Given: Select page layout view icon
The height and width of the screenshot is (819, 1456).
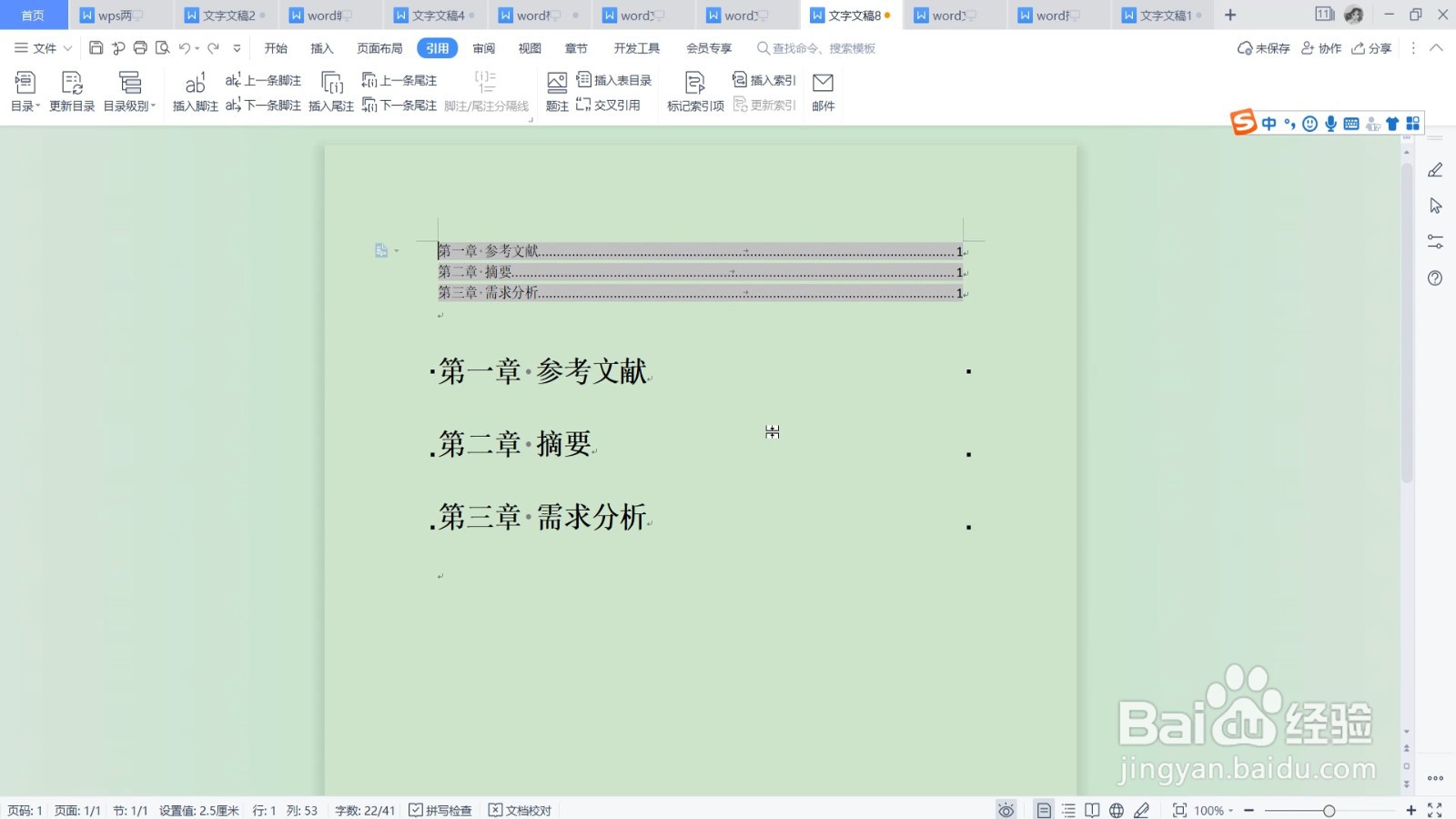Looking at the screenshot, I should point(1044,810).
